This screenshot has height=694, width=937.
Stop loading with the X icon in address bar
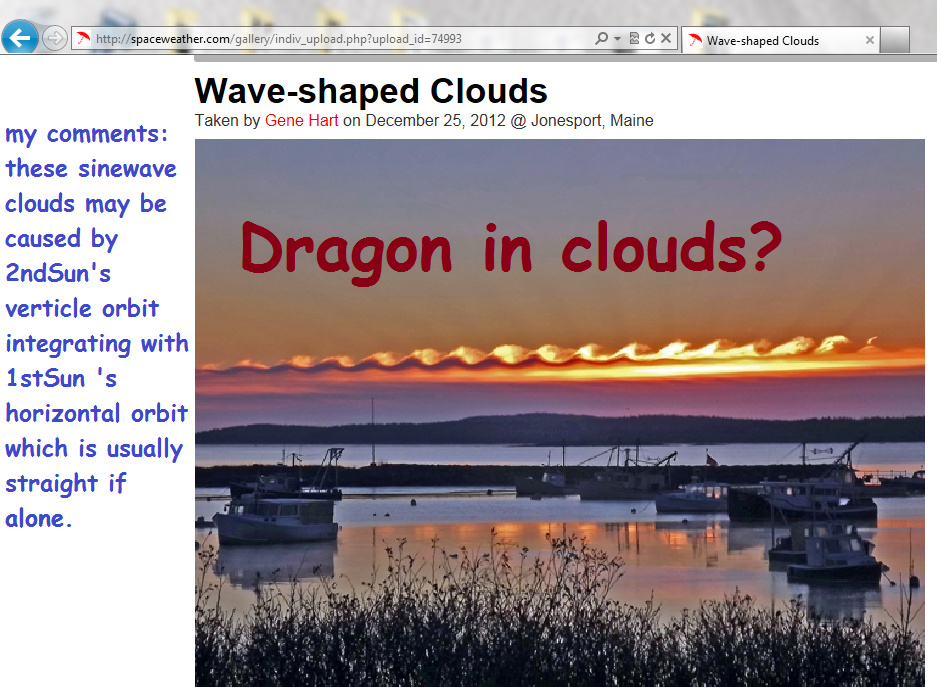[x=666, y=39]
